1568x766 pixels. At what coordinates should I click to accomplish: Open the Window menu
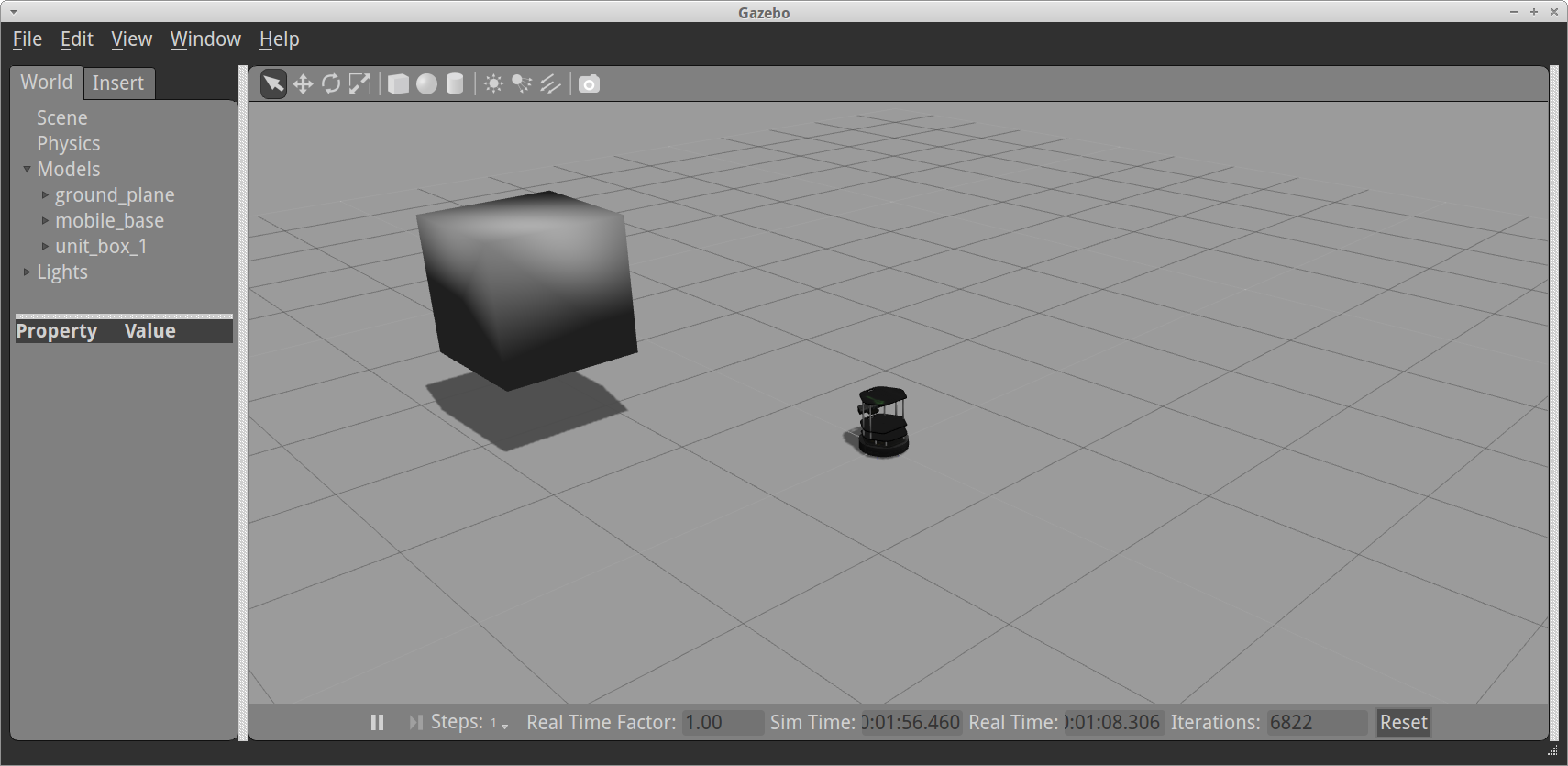click(205, 39)
